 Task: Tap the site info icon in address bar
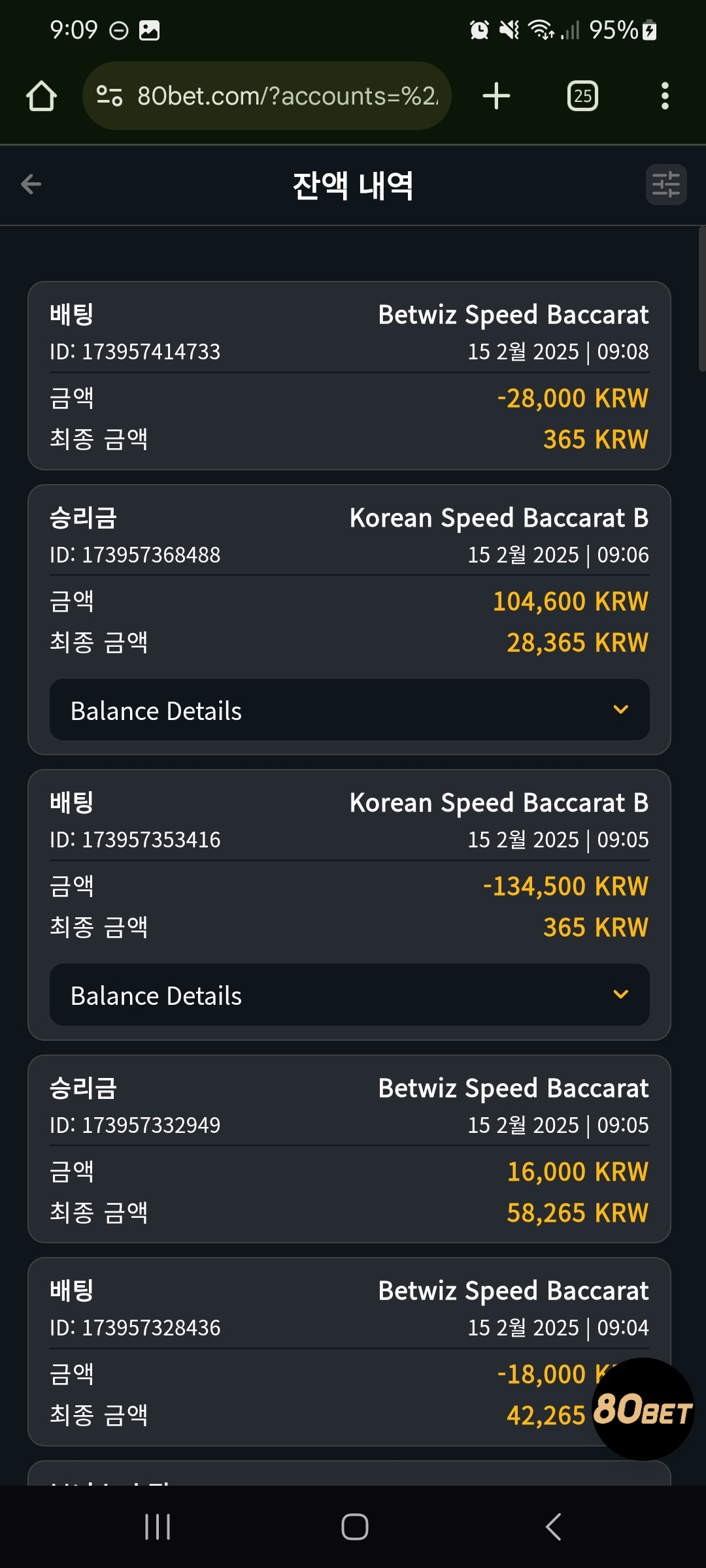coord(109,96)
